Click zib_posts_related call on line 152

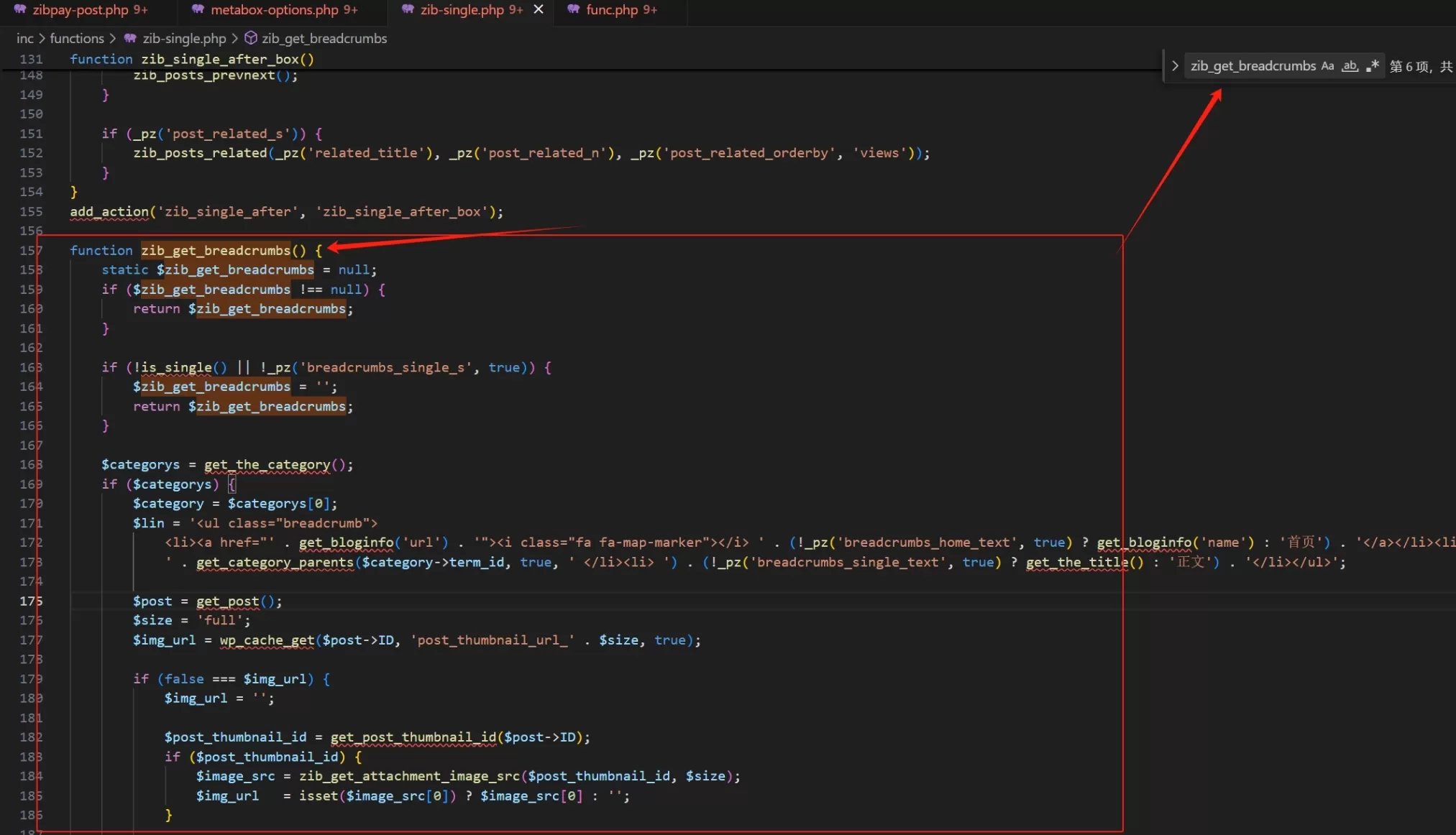tap(200, 153)
